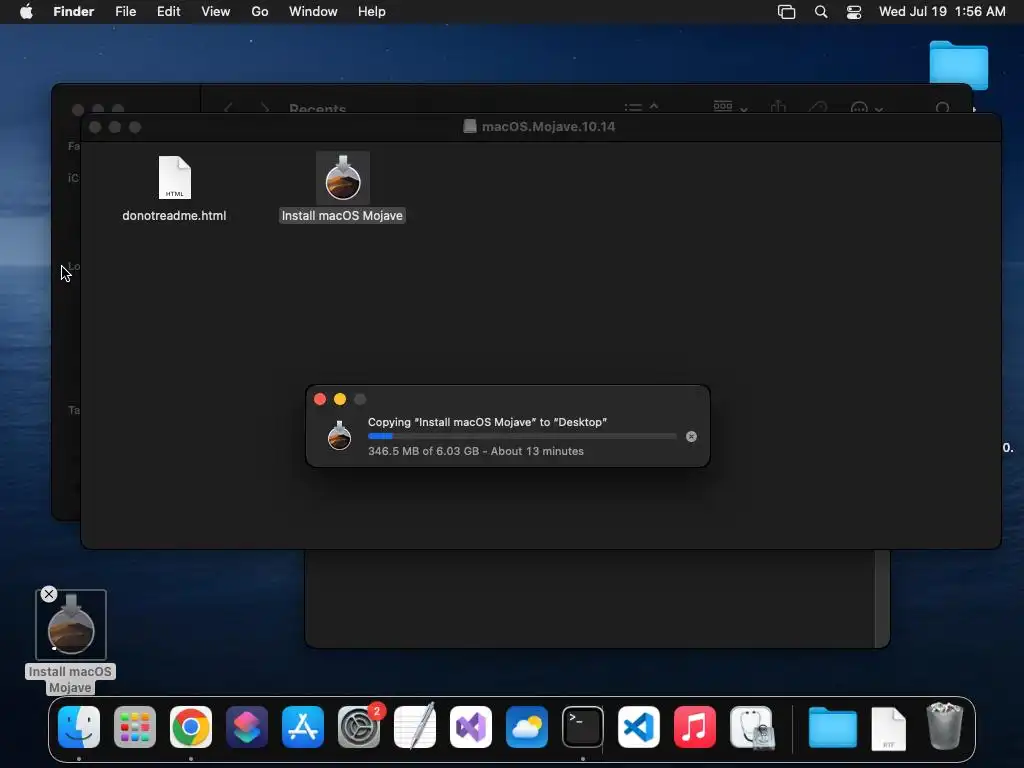
Task: Open the App Store from Dock
Action: pos(303,727)
